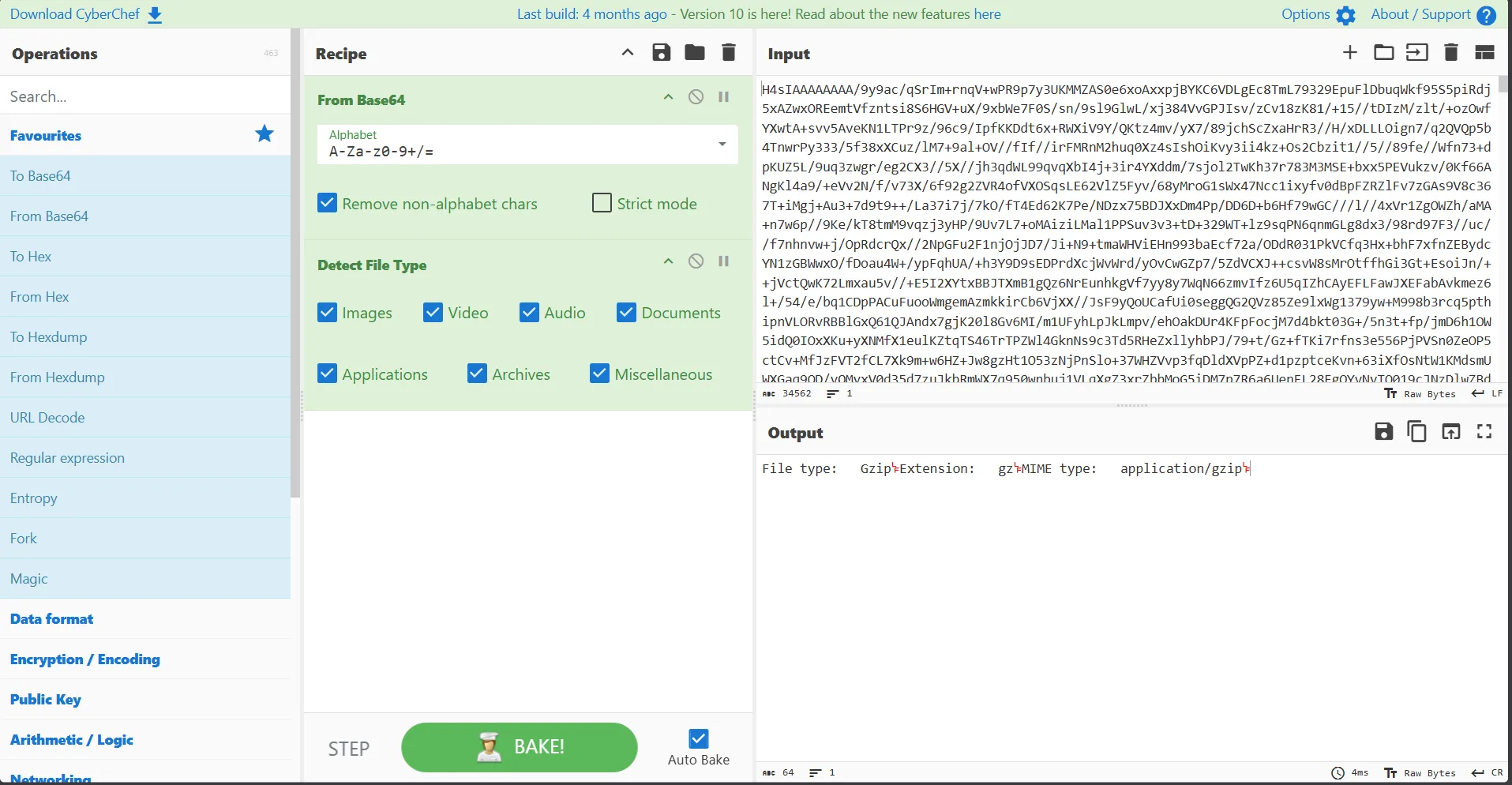Open the Encryption / Encoding category
Viewport: 1512px width, 785px height.
[x=84, y=659]
